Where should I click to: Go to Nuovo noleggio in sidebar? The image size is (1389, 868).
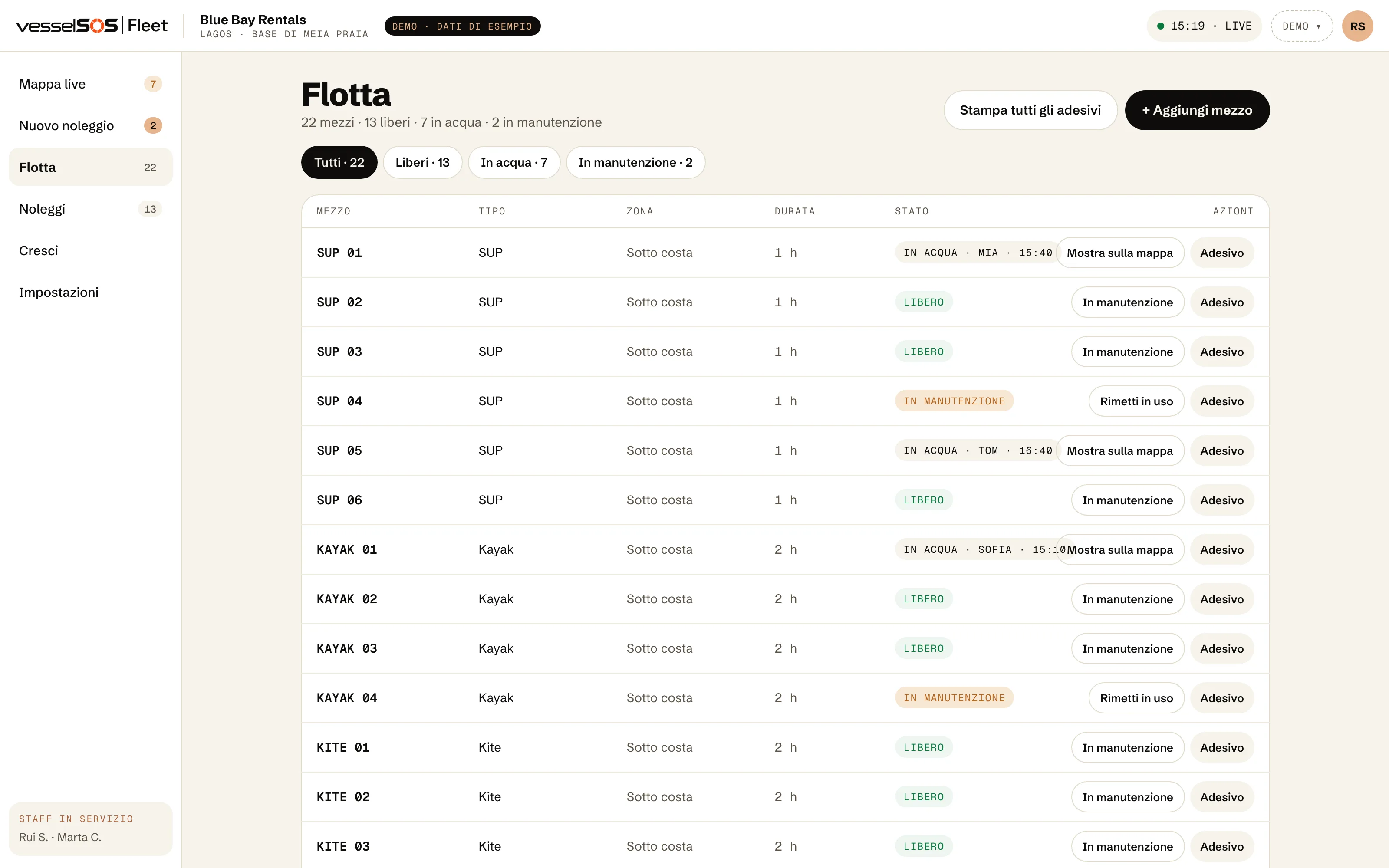(91, 126)
